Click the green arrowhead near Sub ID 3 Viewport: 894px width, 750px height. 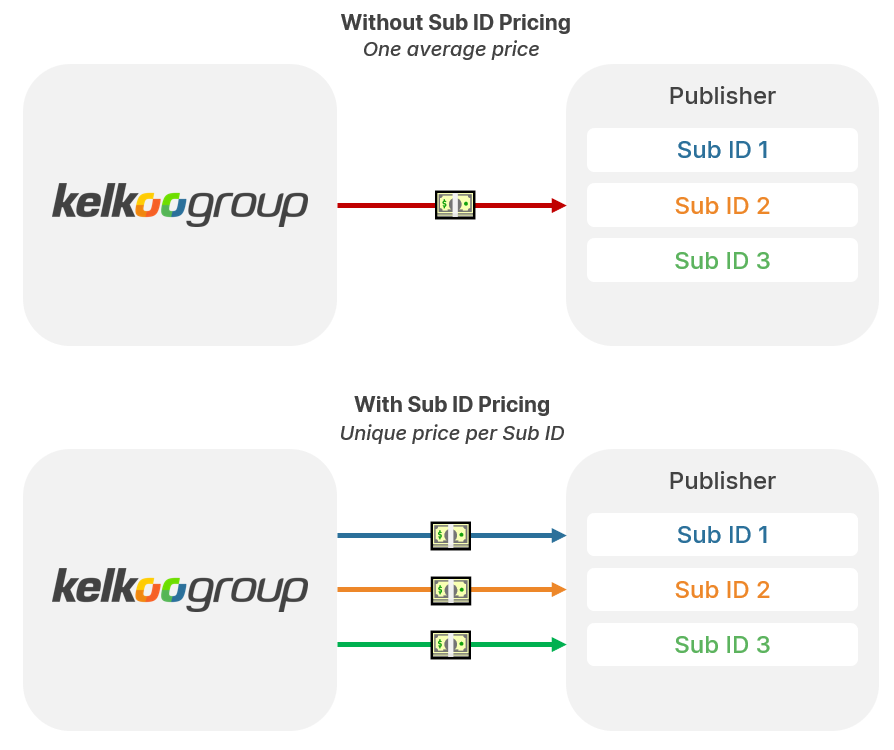tap(558, 644)
